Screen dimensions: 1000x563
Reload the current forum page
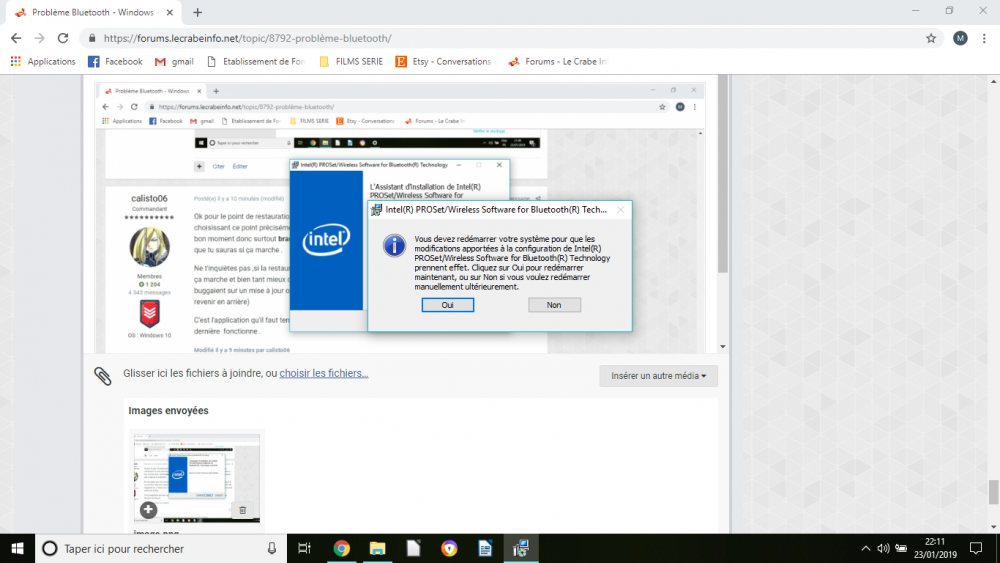click(x=63, y=38)
